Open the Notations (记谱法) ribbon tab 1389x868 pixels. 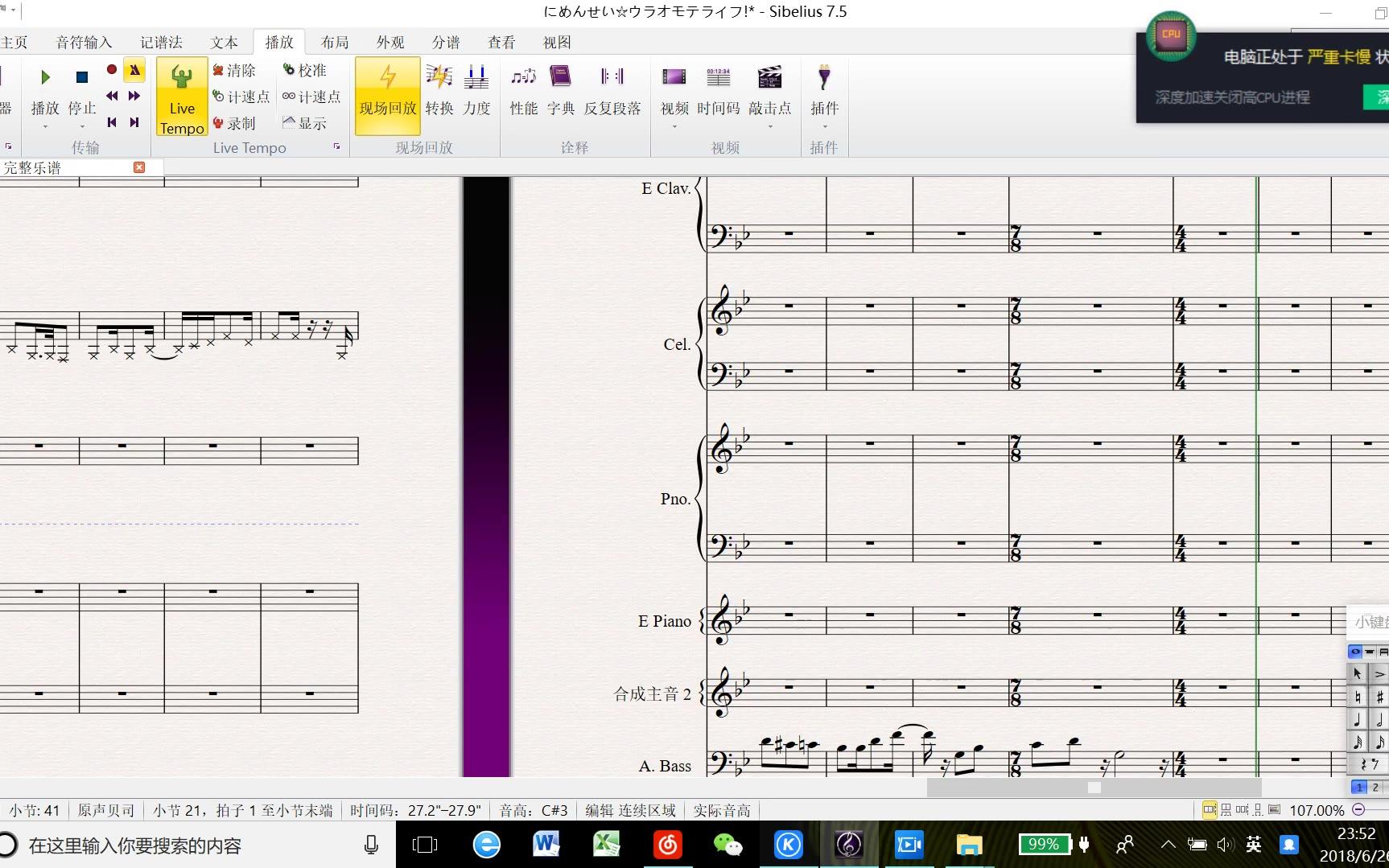[x=161, y=42]
